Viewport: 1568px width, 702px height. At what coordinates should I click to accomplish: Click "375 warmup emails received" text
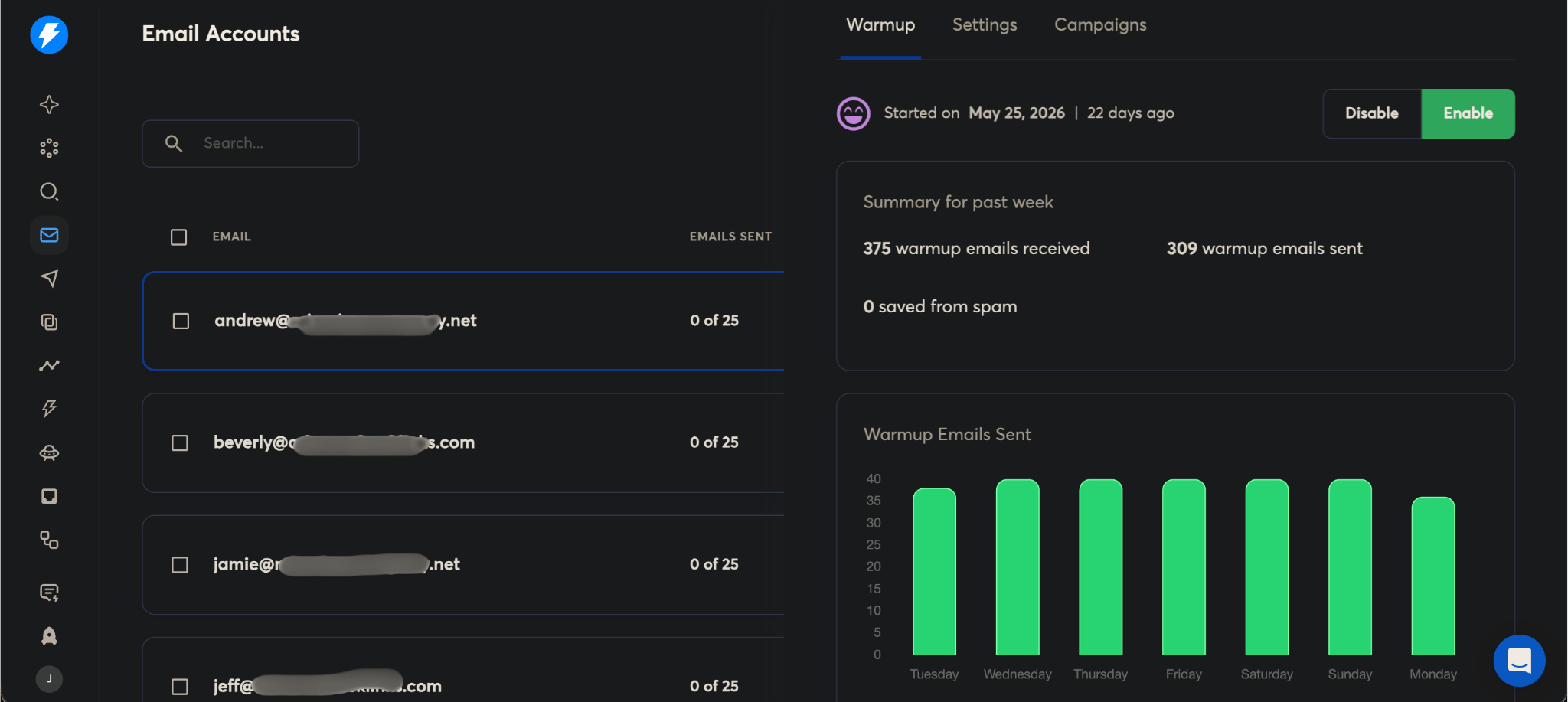tap(976, 248)
